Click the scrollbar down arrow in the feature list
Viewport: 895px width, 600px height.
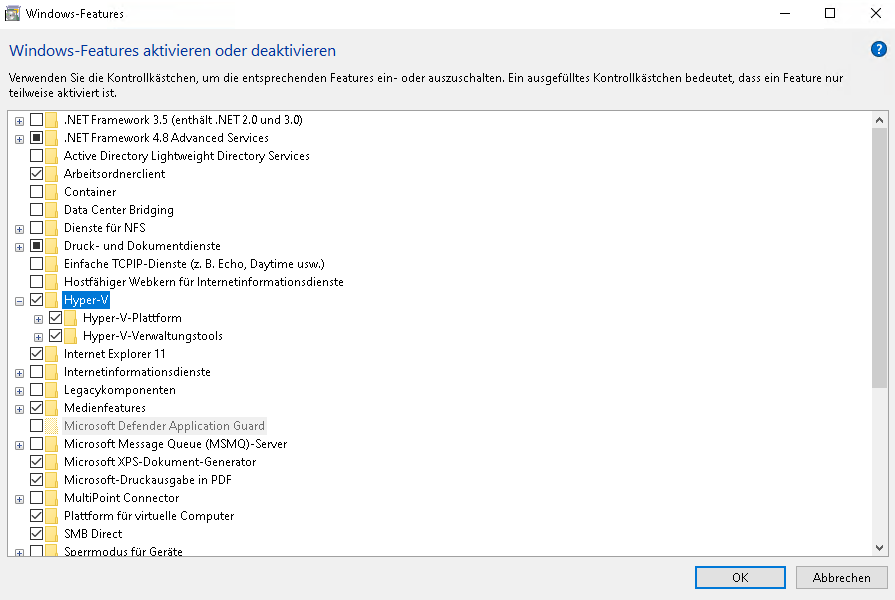point(879,547)
